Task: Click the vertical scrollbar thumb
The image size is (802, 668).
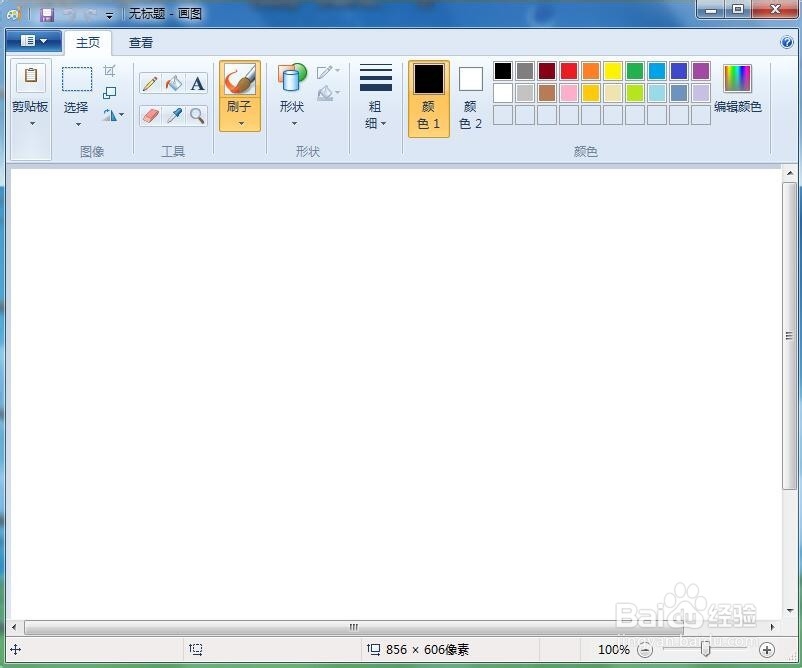Action: [x=789, y=336]
